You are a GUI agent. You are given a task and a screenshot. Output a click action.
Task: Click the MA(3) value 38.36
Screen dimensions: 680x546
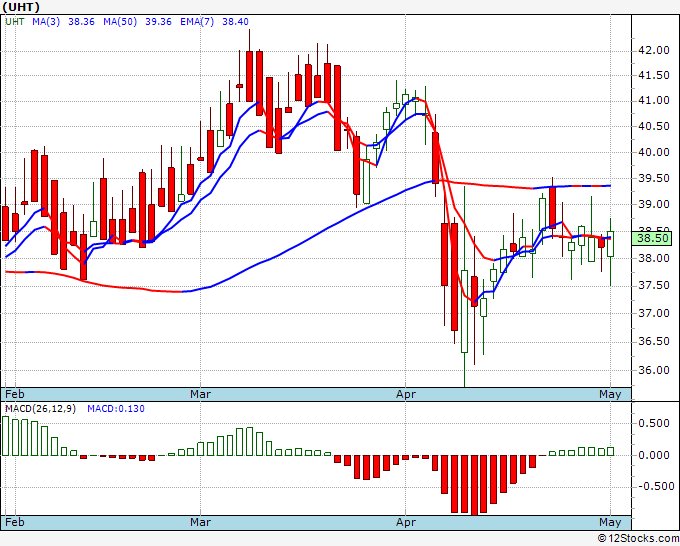[x=82, y=22]
